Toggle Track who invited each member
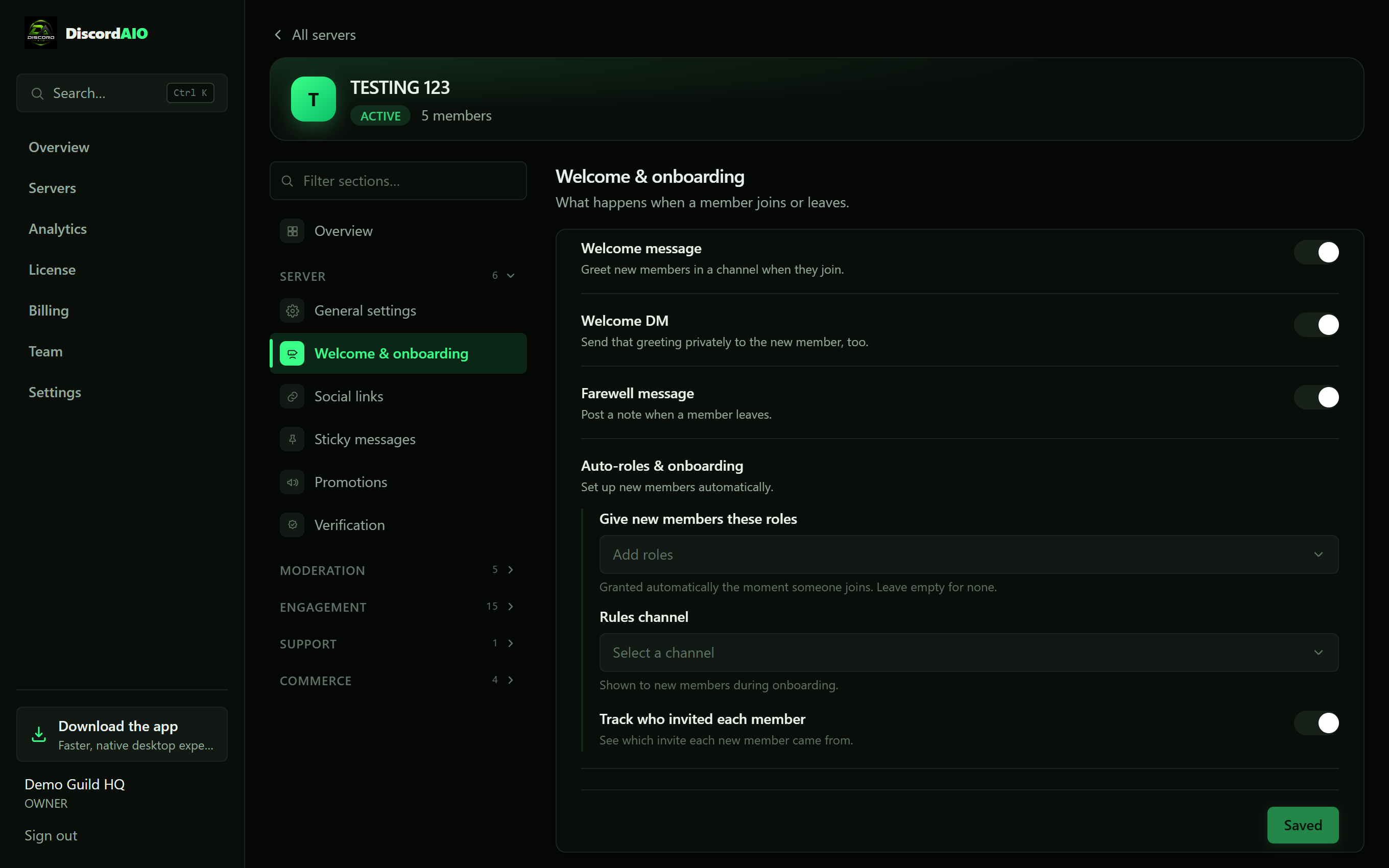 tap(1316, 723)
